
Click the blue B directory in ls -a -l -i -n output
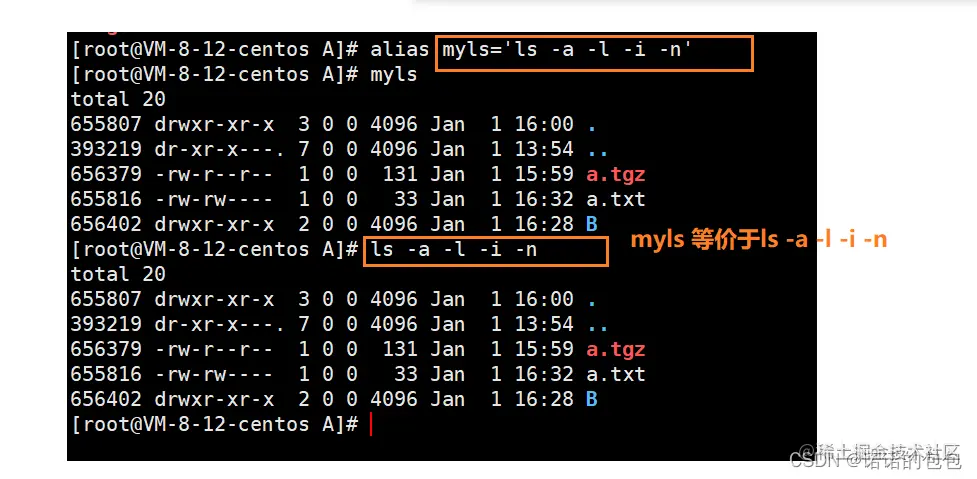[x=592, y=399]
